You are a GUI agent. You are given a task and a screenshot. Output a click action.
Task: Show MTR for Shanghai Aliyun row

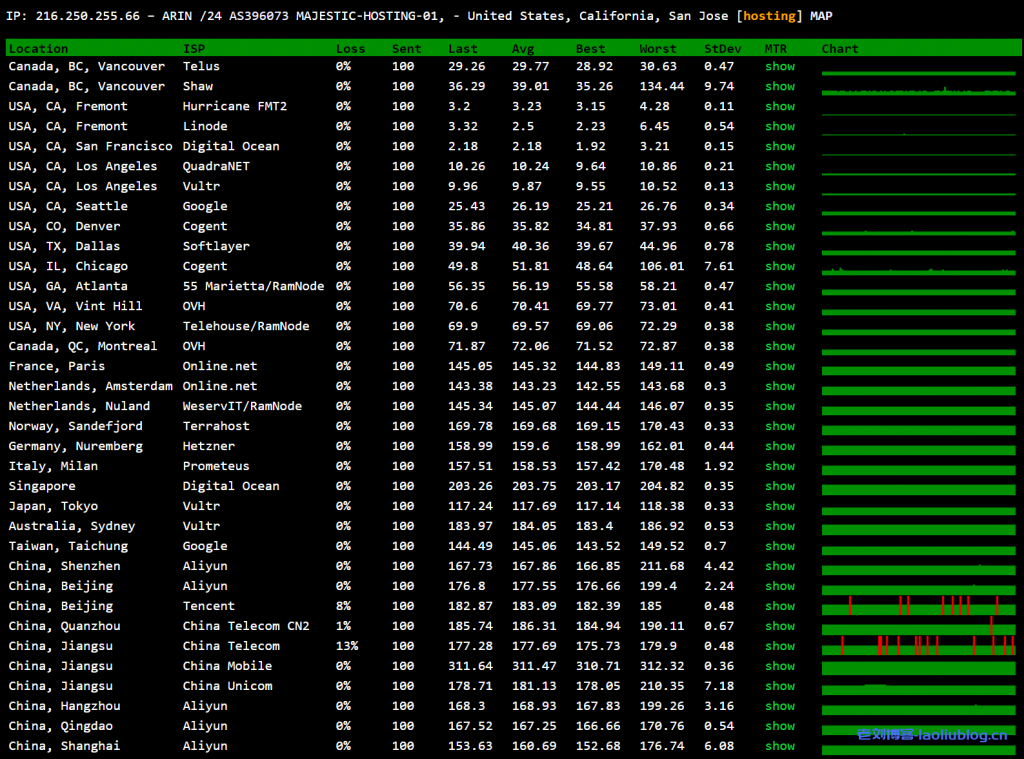(x=779, y=746)
